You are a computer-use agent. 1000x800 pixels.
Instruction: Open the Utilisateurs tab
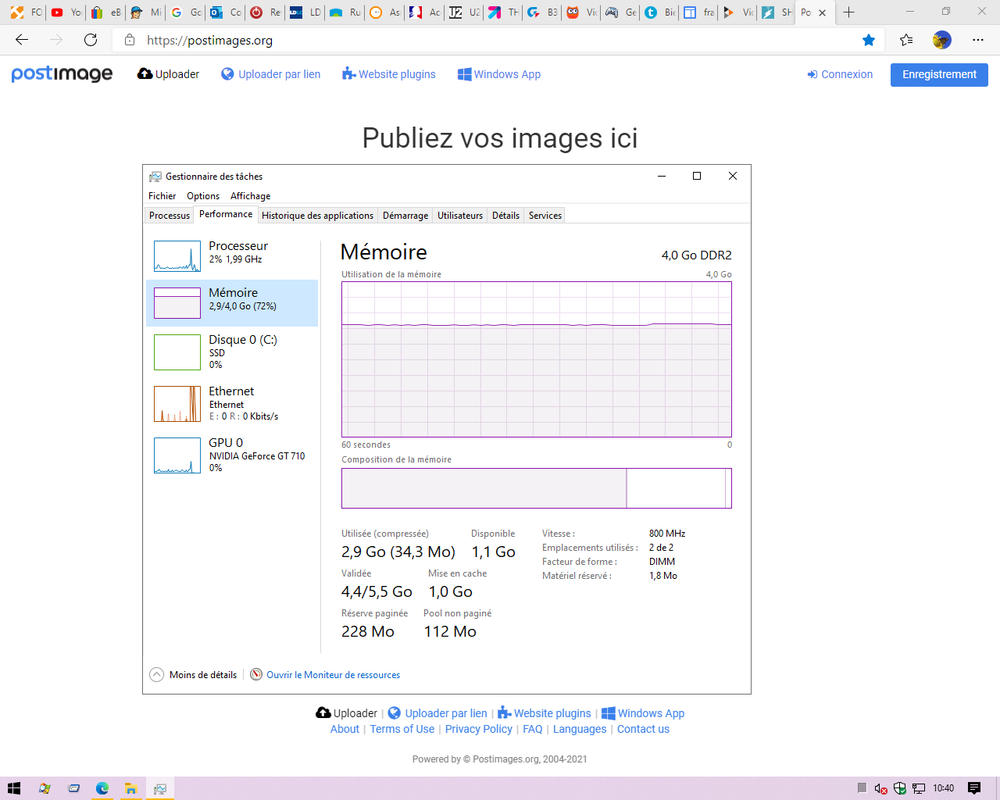460,216
